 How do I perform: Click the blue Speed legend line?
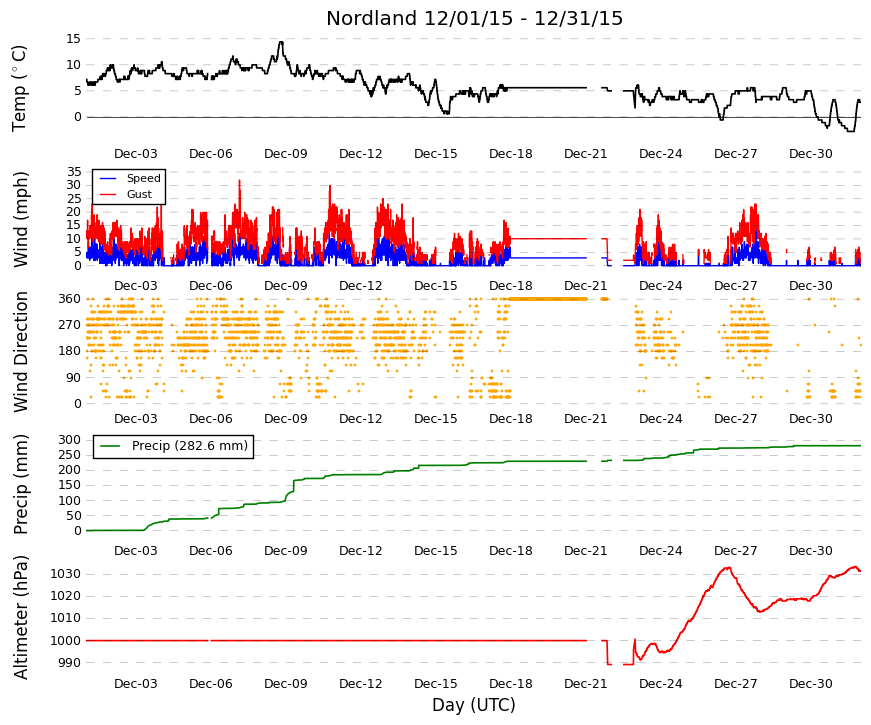click(108, 179)
